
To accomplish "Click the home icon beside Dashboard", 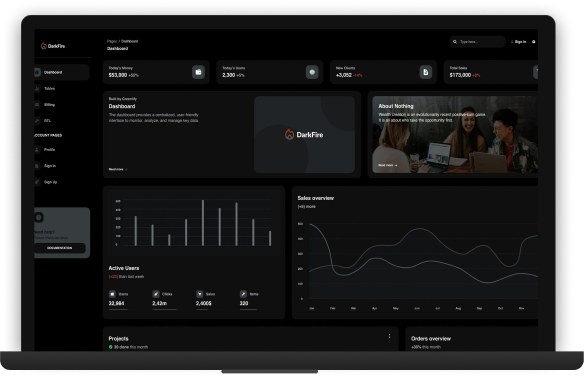I will (37, 72).
